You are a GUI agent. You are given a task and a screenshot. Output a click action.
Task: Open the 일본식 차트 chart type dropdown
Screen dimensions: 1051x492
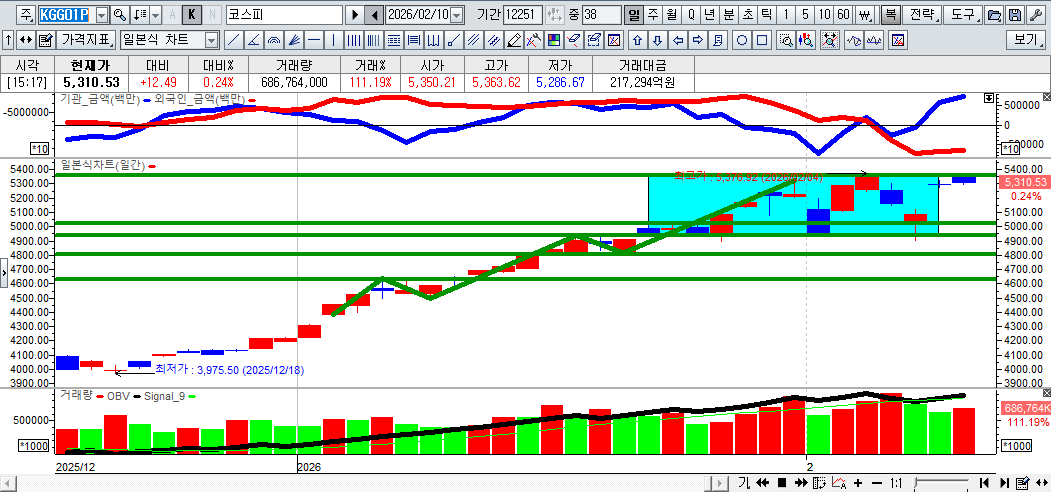coord(211,40)
